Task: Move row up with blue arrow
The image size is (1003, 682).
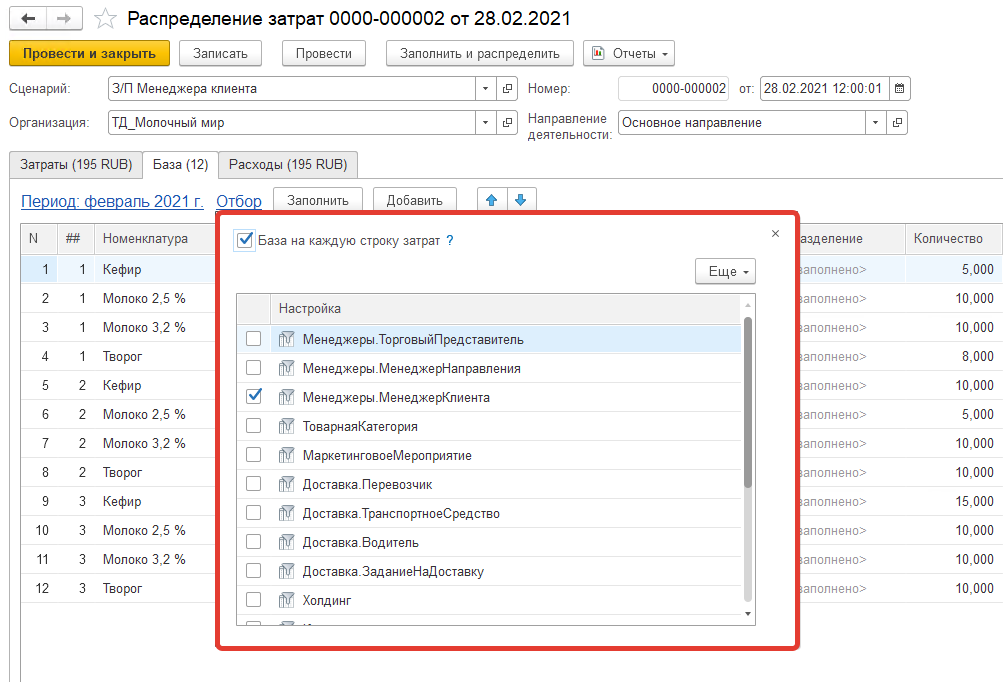Action: (491, 200)
